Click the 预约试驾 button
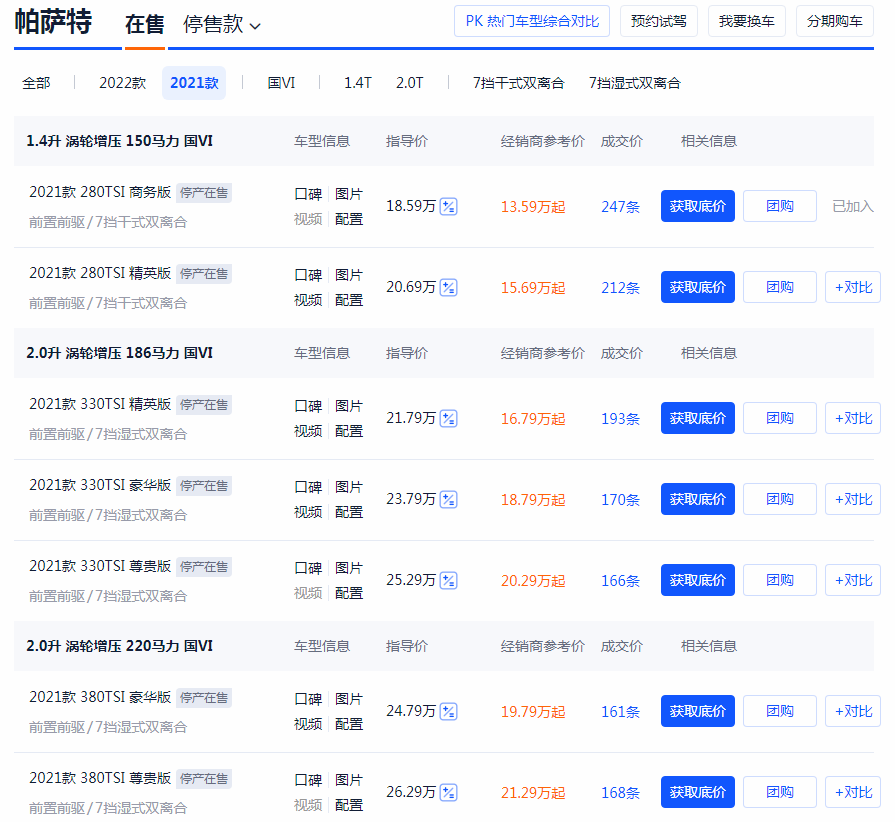The image size is (895, 822). pyautogui.click(x=659, y=21)
